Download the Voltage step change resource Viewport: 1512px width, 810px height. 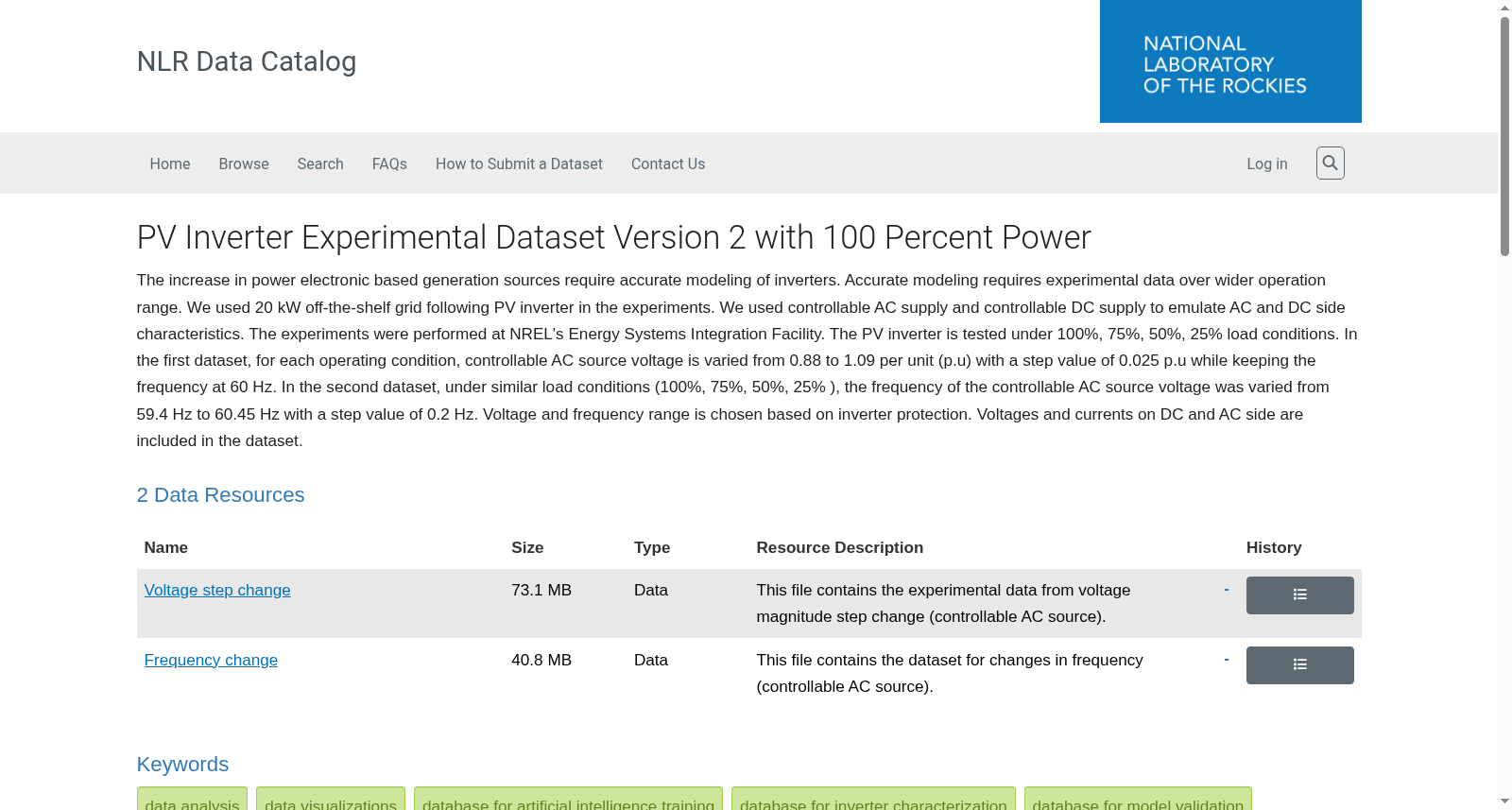pos(217,590)
